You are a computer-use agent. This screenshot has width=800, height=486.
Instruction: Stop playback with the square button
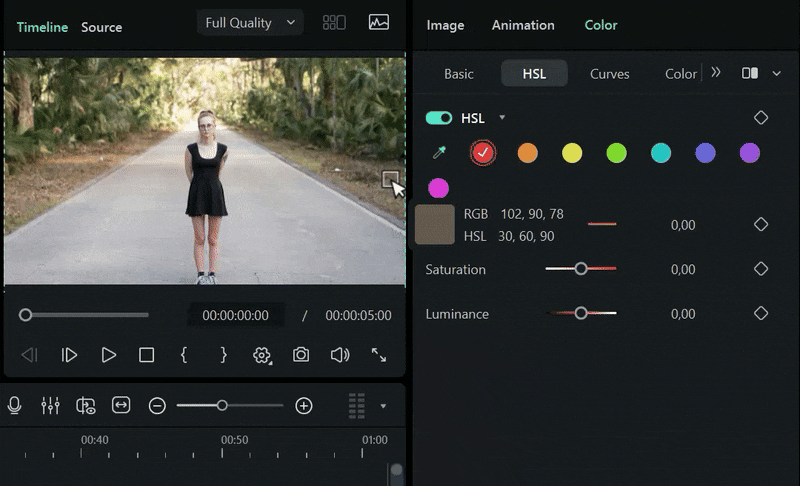pyautogui.click(x=146, y=355)
